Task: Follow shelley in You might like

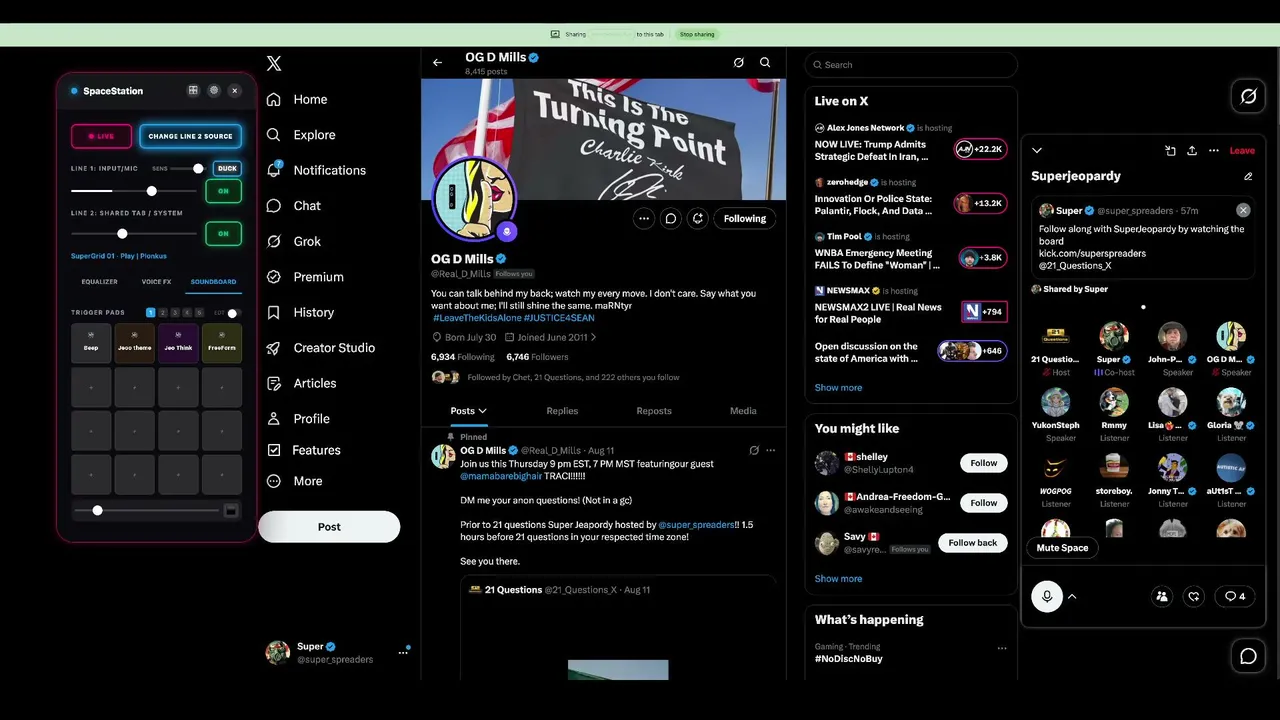Action: tap(984, 463)
